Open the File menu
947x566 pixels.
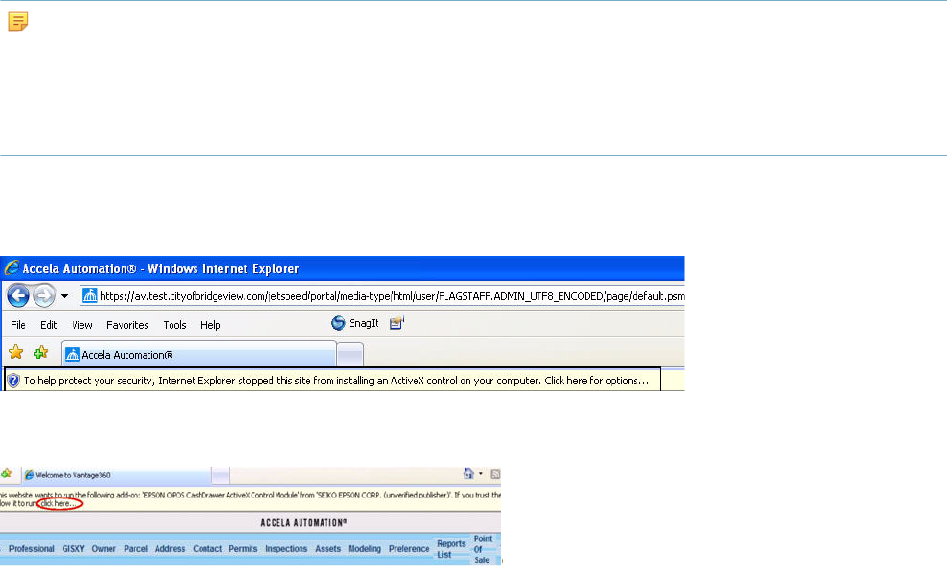click(18, 325)
